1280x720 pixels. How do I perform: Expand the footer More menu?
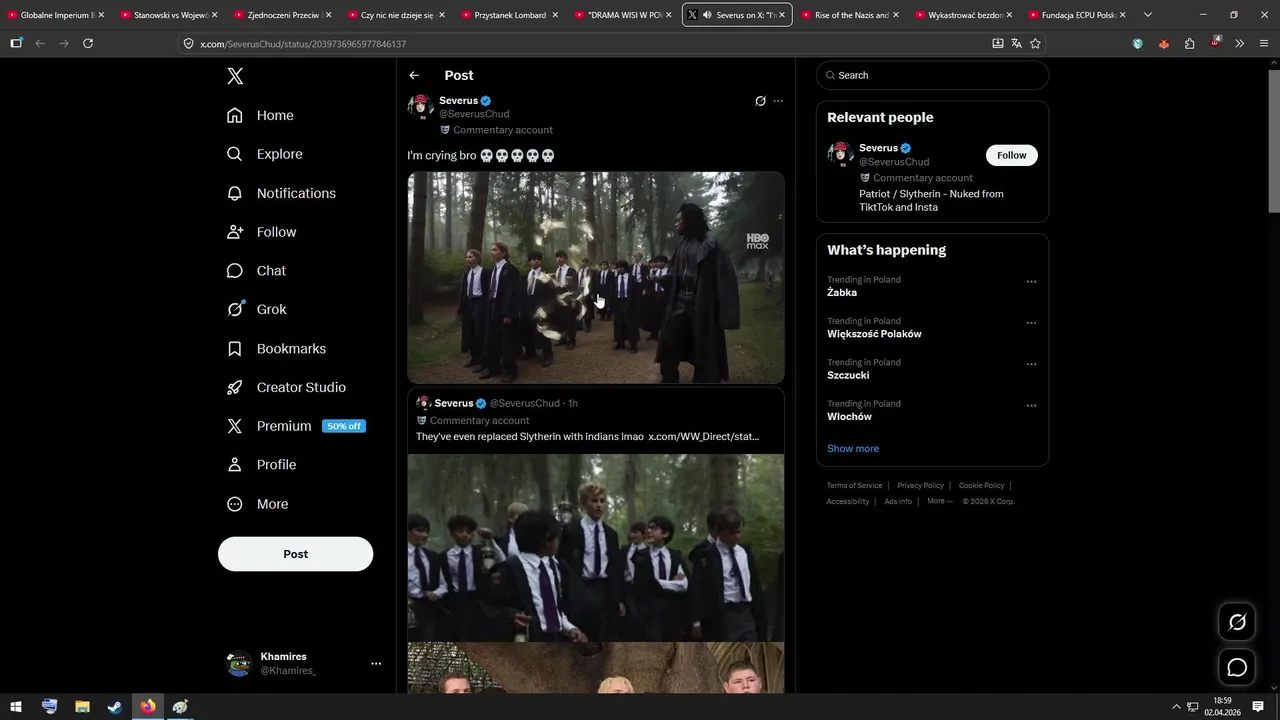(x=940, y=501)
